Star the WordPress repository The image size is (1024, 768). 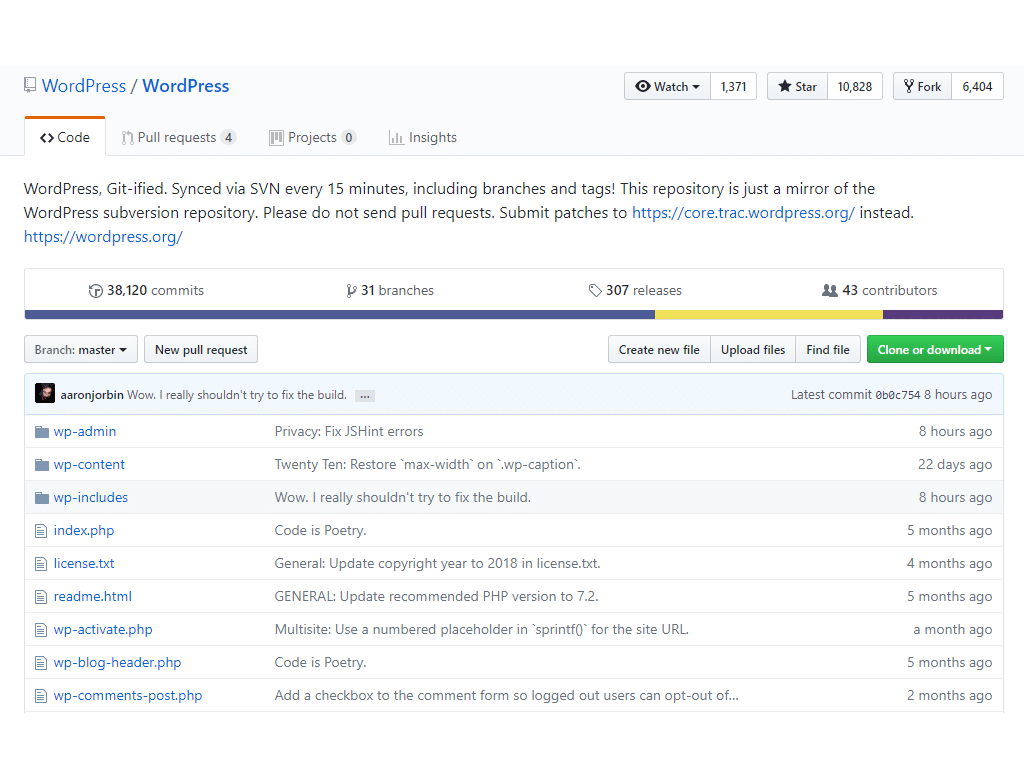click(x=797, y=86)
